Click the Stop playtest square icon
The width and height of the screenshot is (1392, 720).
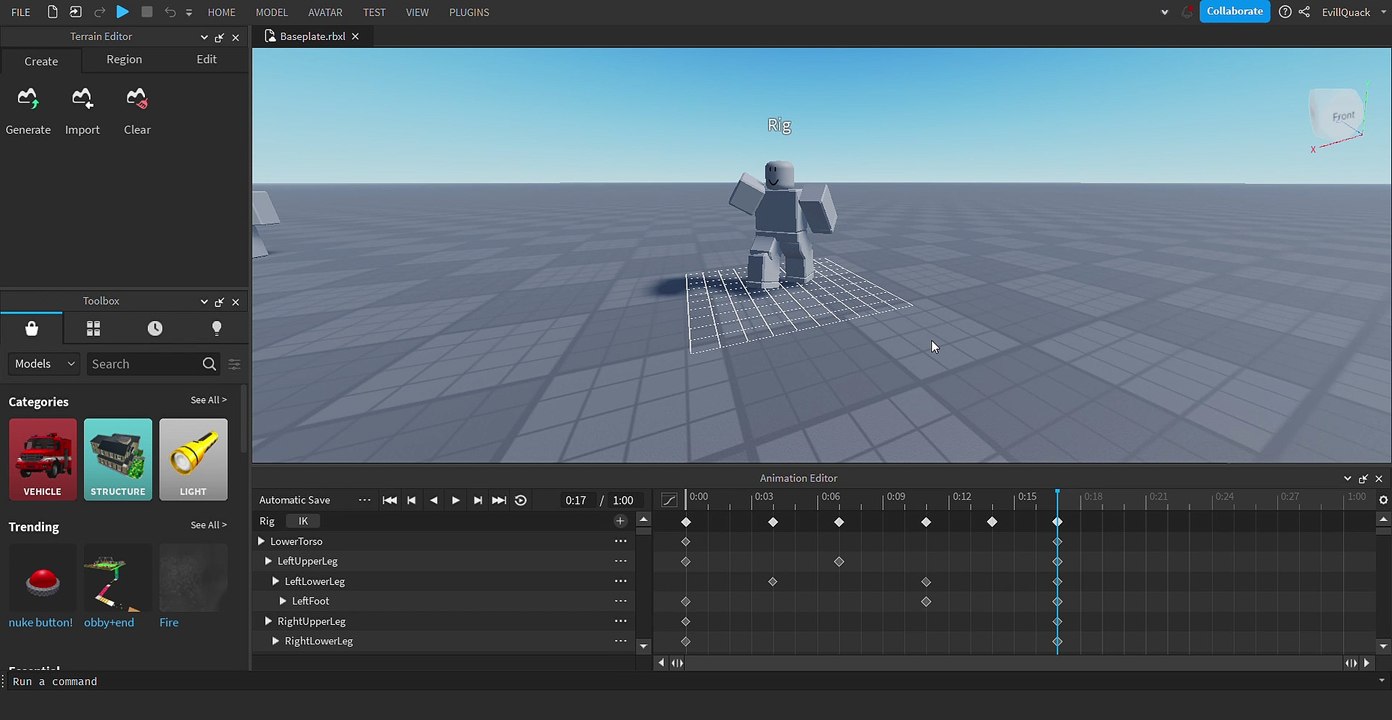[x=147, y=12]
